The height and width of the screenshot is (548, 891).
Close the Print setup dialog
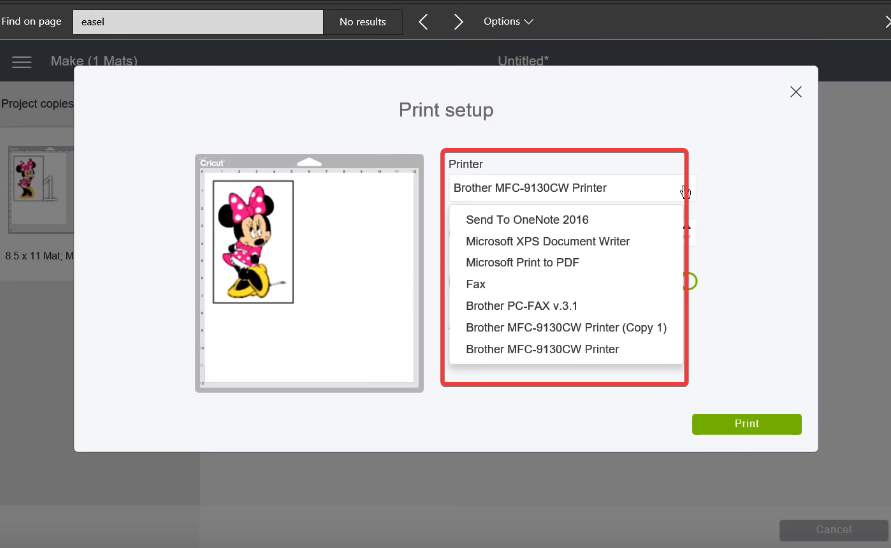click(x=796, y=92)
